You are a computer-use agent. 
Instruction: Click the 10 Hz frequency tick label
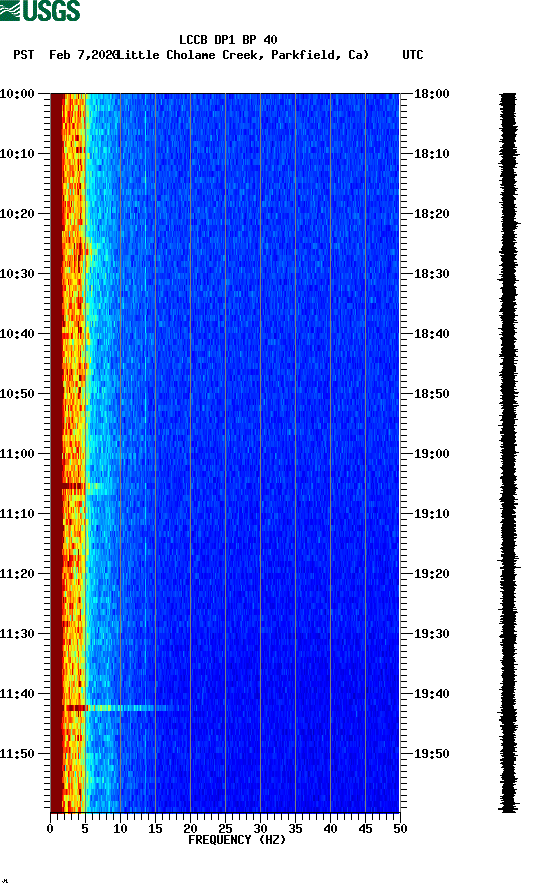click(120, 829)
